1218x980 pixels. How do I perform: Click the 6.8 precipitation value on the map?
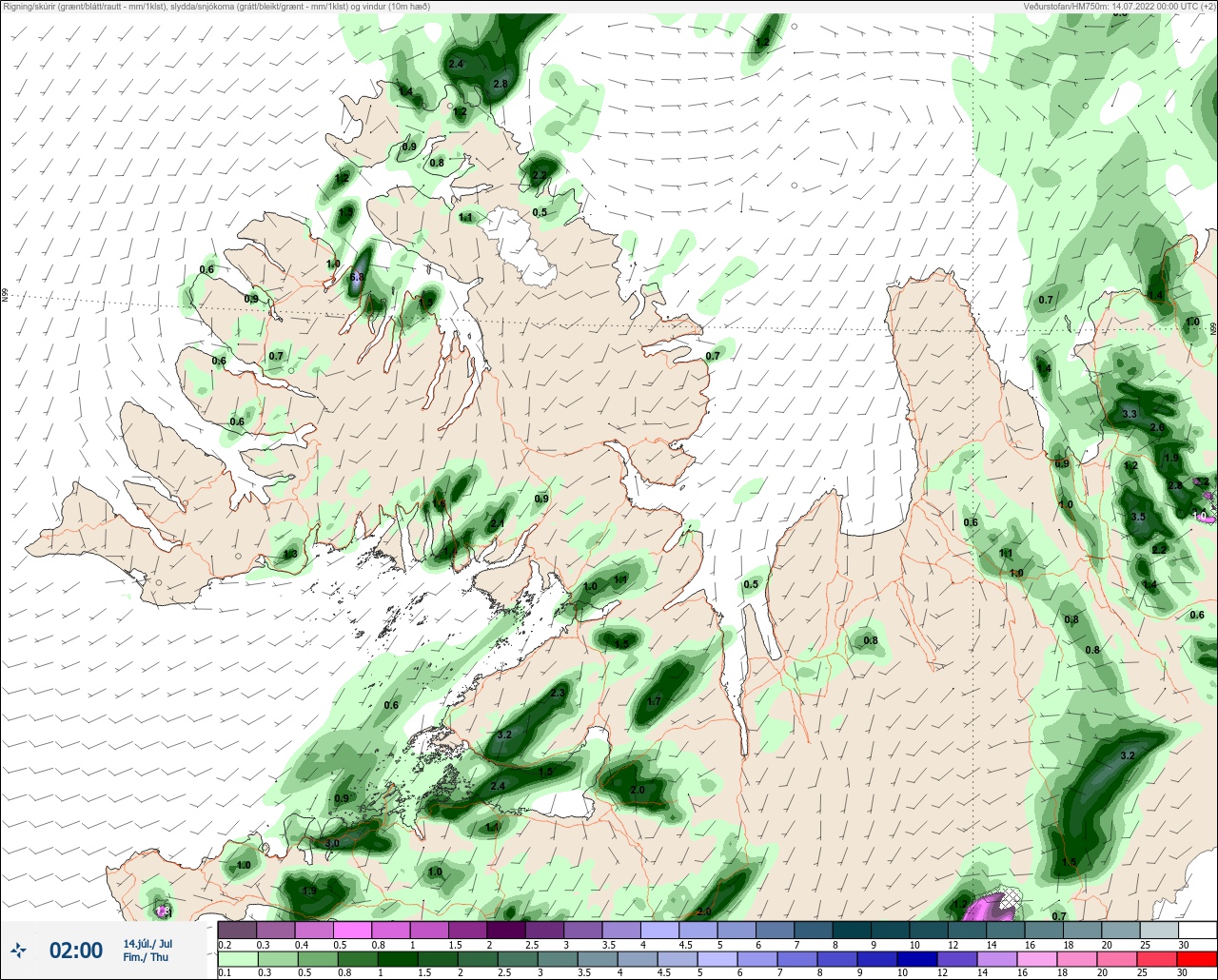pos(358,277)
